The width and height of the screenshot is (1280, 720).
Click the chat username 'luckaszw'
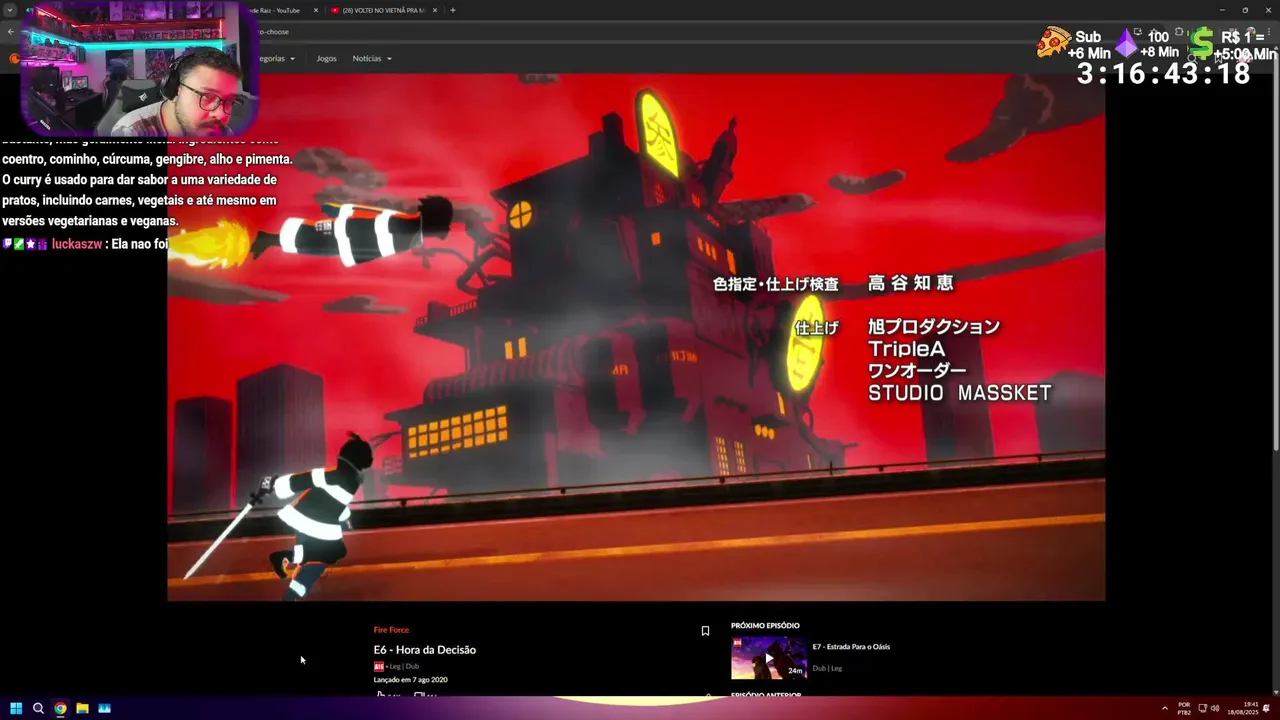click(77, 244)
